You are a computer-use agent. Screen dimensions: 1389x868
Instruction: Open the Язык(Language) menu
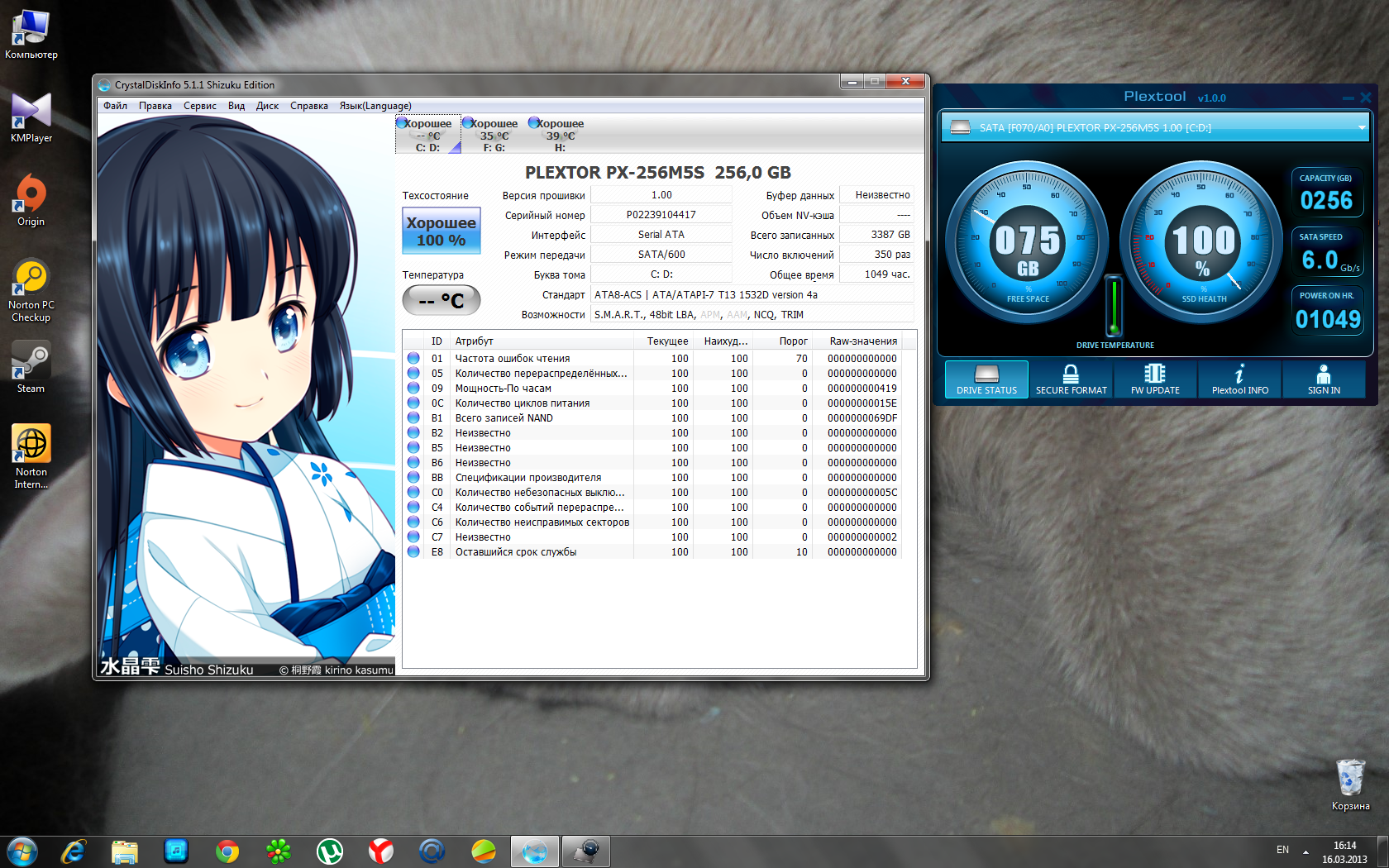click(x=375, y=106)
